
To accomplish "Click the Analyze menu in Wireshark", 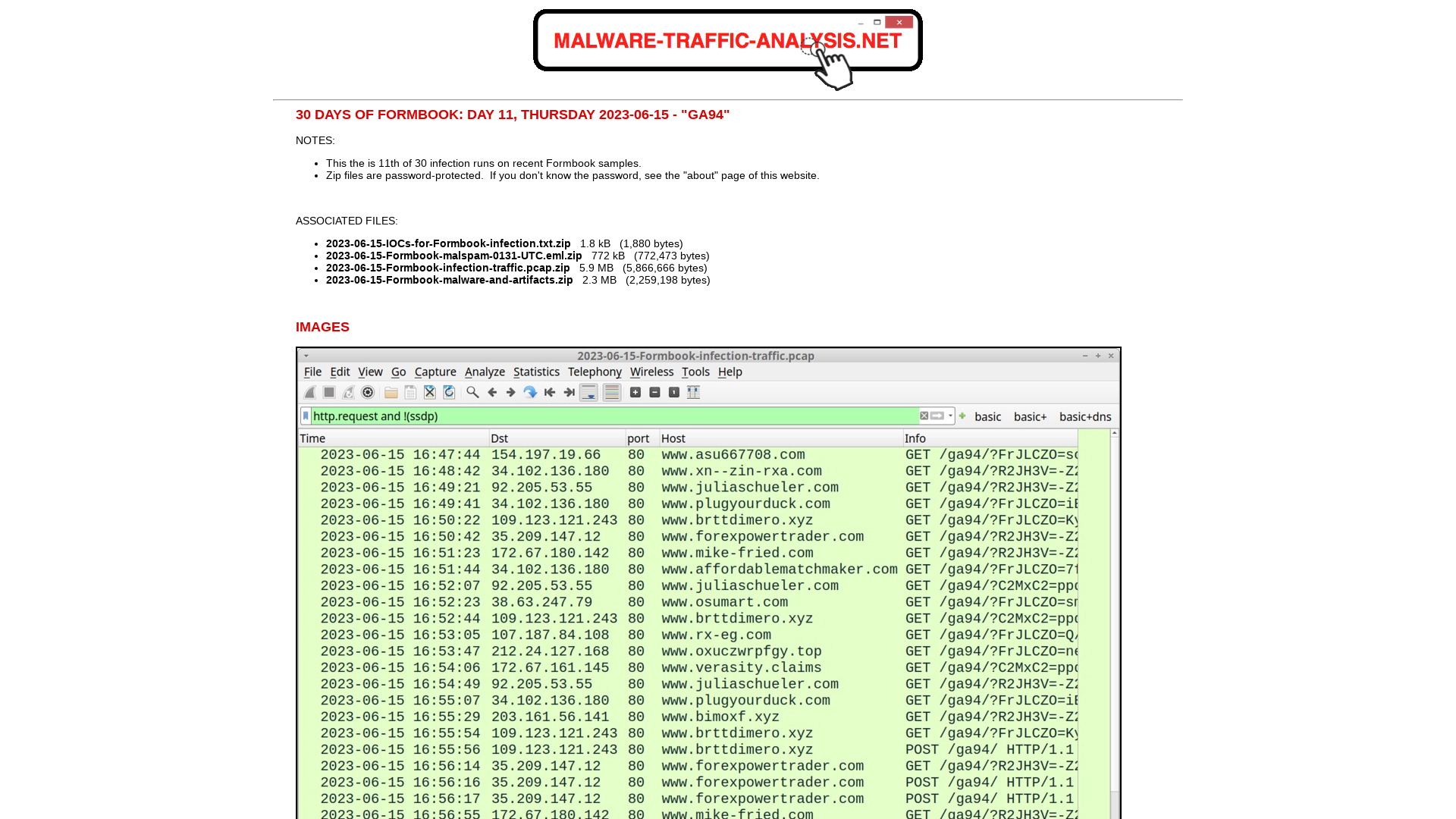I will [x=485, y=371].
